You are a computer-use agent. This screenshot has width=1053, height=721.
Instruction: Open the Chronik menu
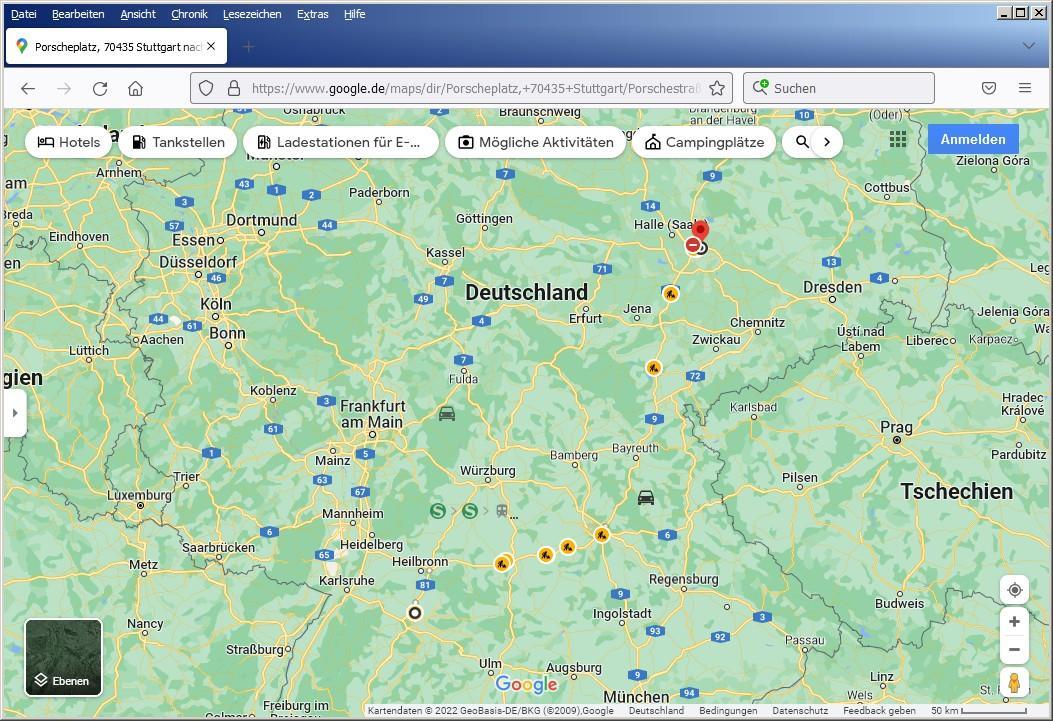tap(189, 14)
